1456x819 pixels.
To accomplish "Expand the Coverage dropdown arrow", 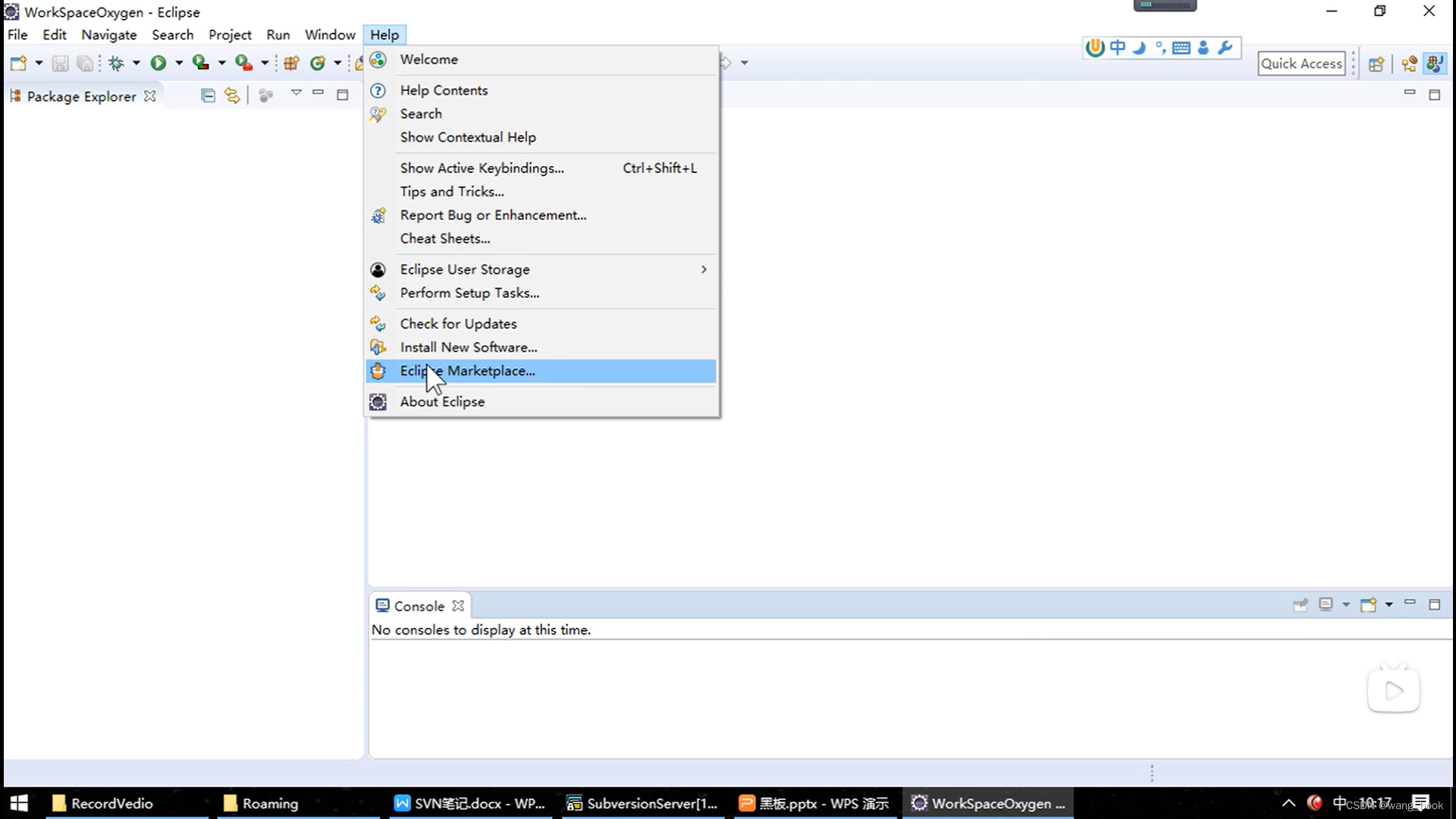I will pos(221,63).
